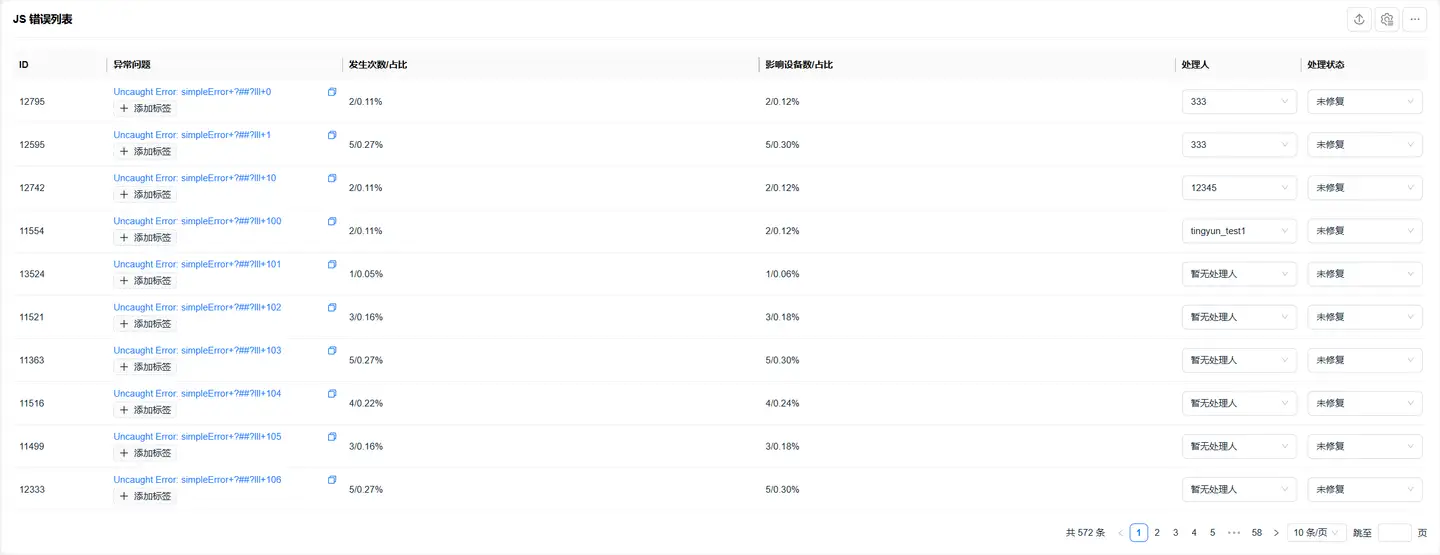This screenshot has width=1440, height=555.
Task: Expand 暂无处理人 dropdown for row 13524
Action: point(1239,274)
